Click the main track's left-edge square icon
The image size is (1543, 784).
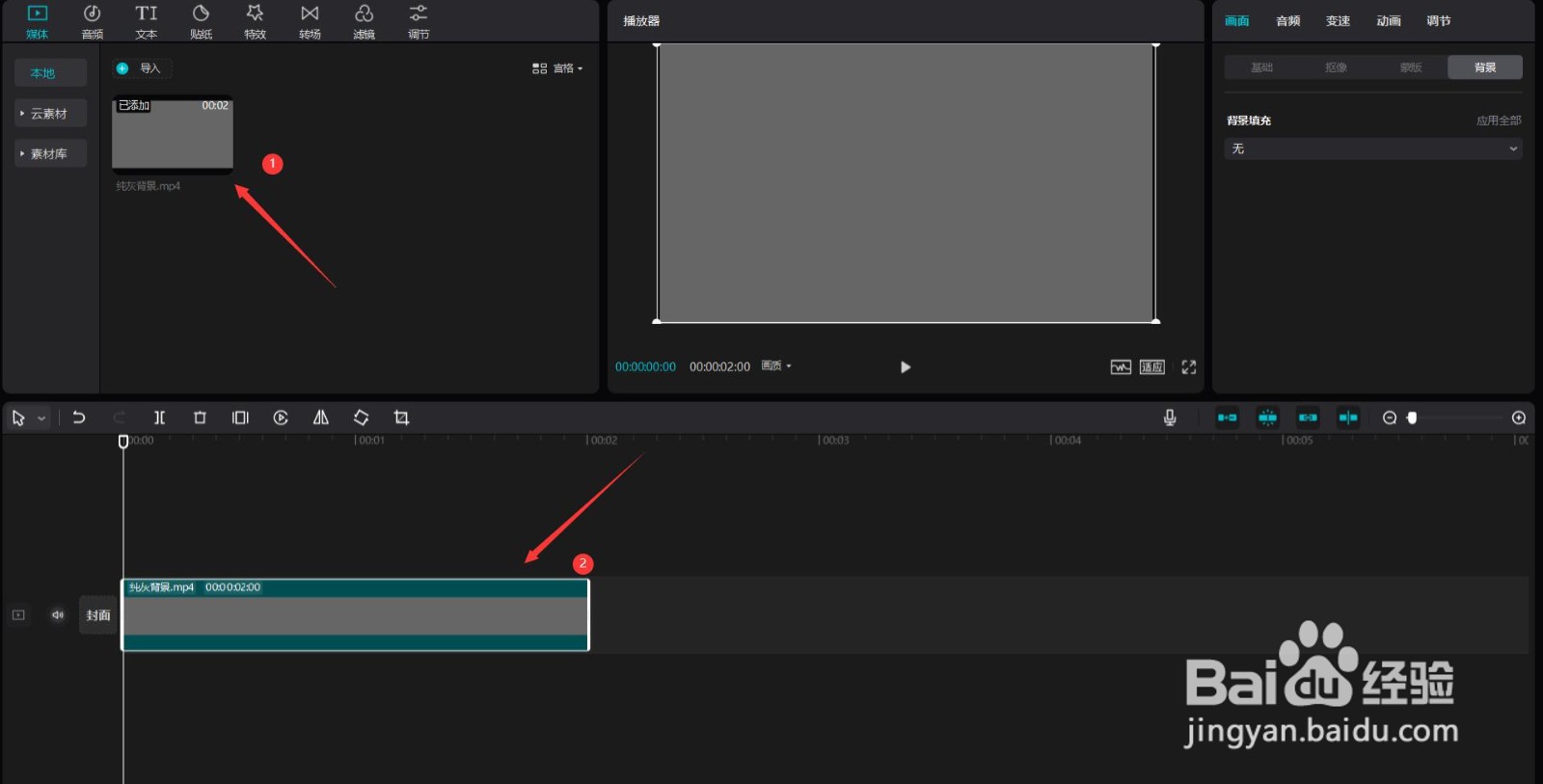(18, 614)
